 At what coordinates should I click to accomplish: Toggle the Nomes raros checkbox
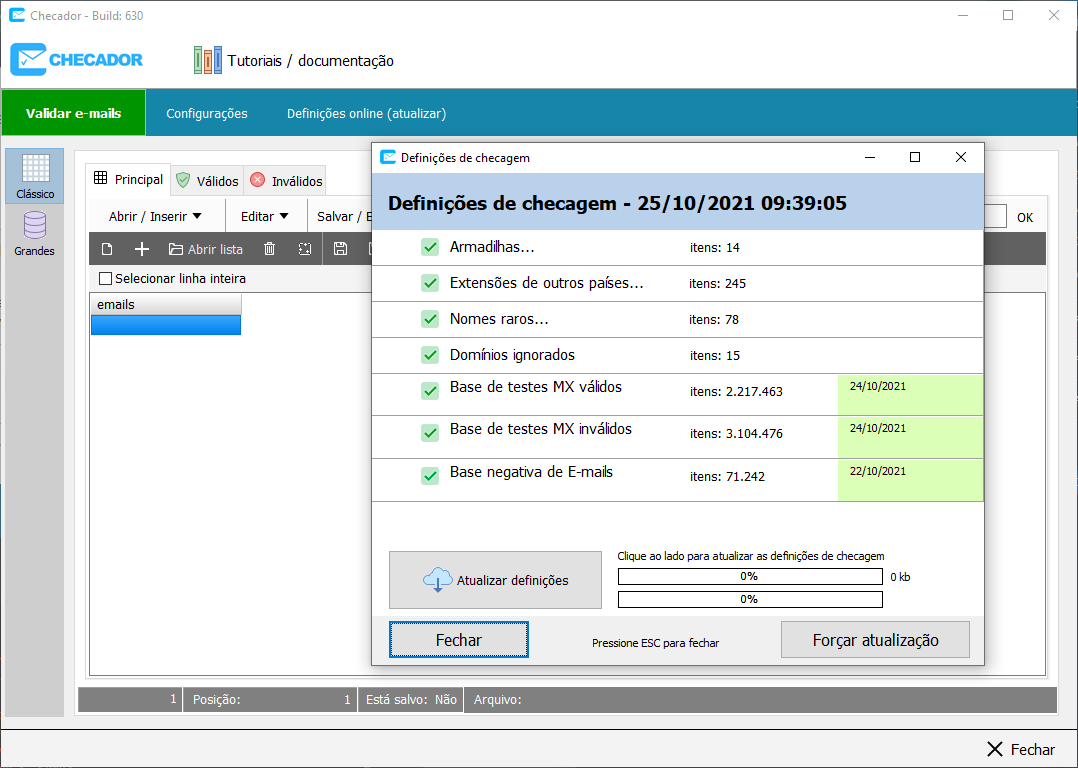pyautogui.click(x=430, y=319)
